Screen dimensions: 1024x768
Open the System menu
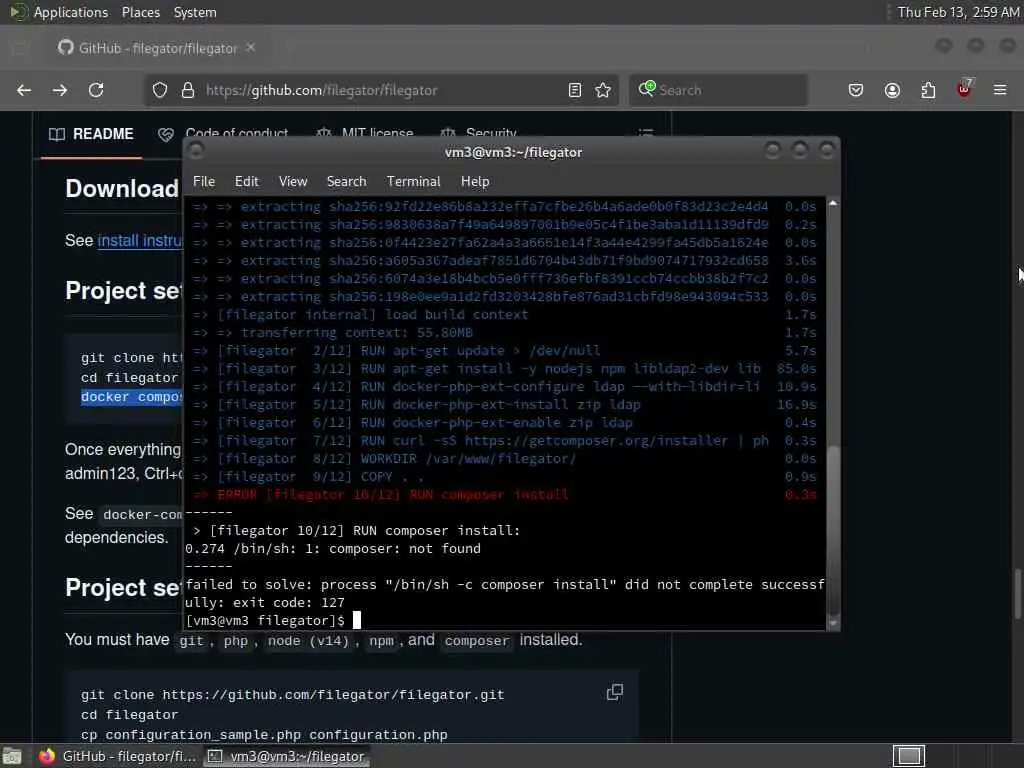pos(195,12)
